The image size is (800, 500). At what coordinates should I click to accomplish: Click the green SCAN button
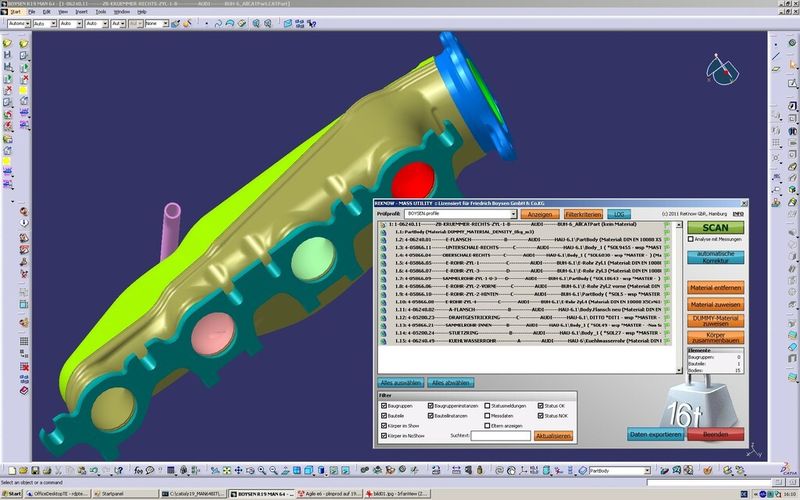pos(715,228)
